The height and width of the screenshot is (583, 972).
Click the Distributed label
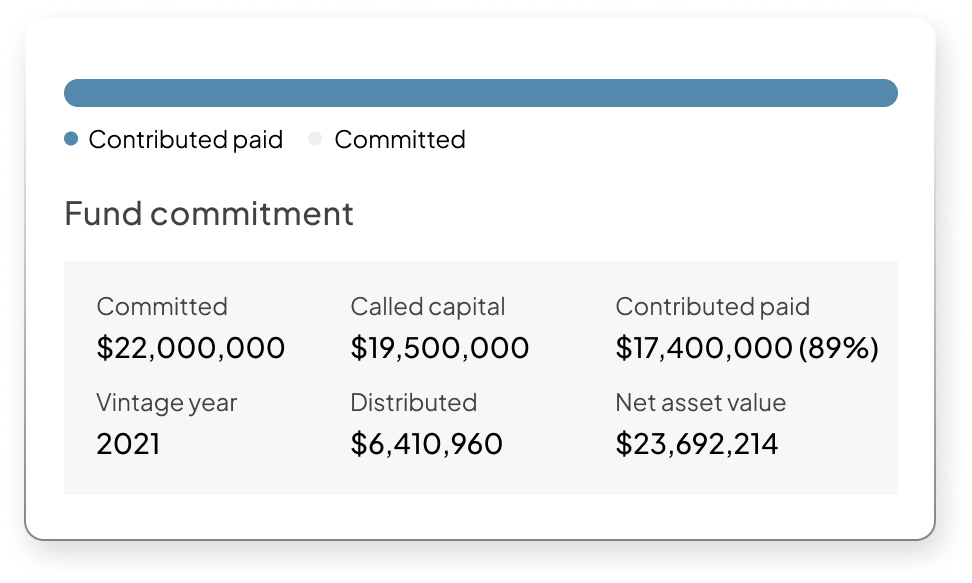point(413,403)
